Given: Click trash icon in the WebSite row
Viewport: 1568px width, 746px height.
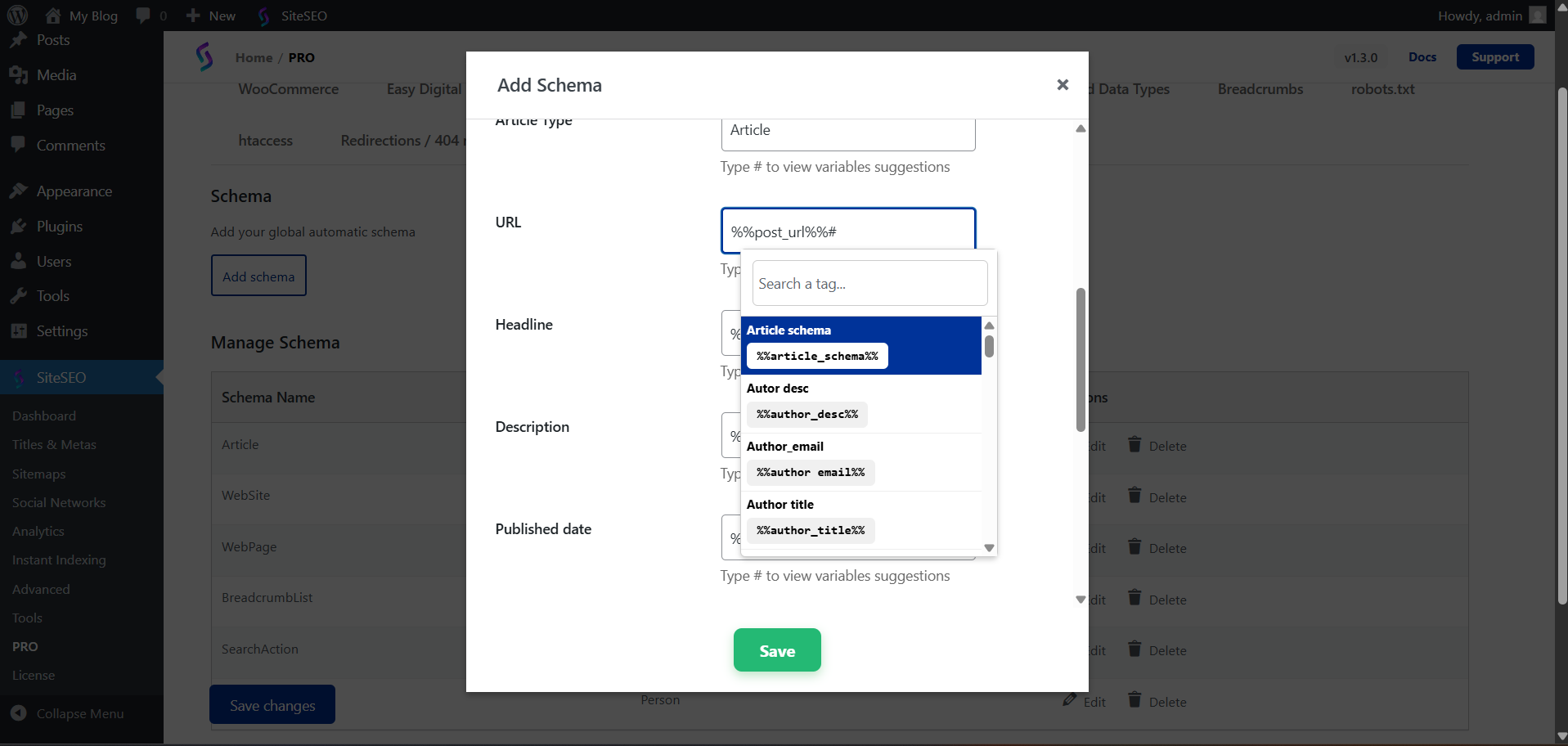Looking at the screenshot, I should [1134, 496].
